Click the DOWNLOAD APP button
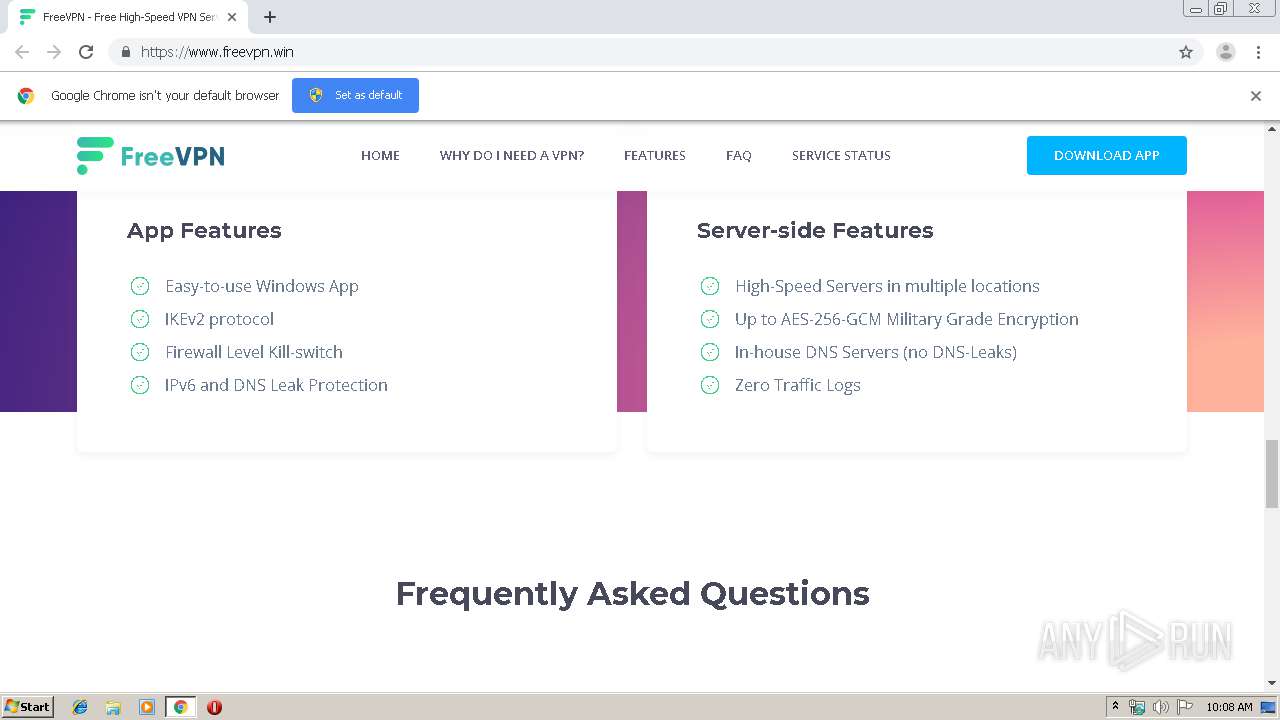The height and width of the screenshot is (720, 1280). click(1107, 155)
